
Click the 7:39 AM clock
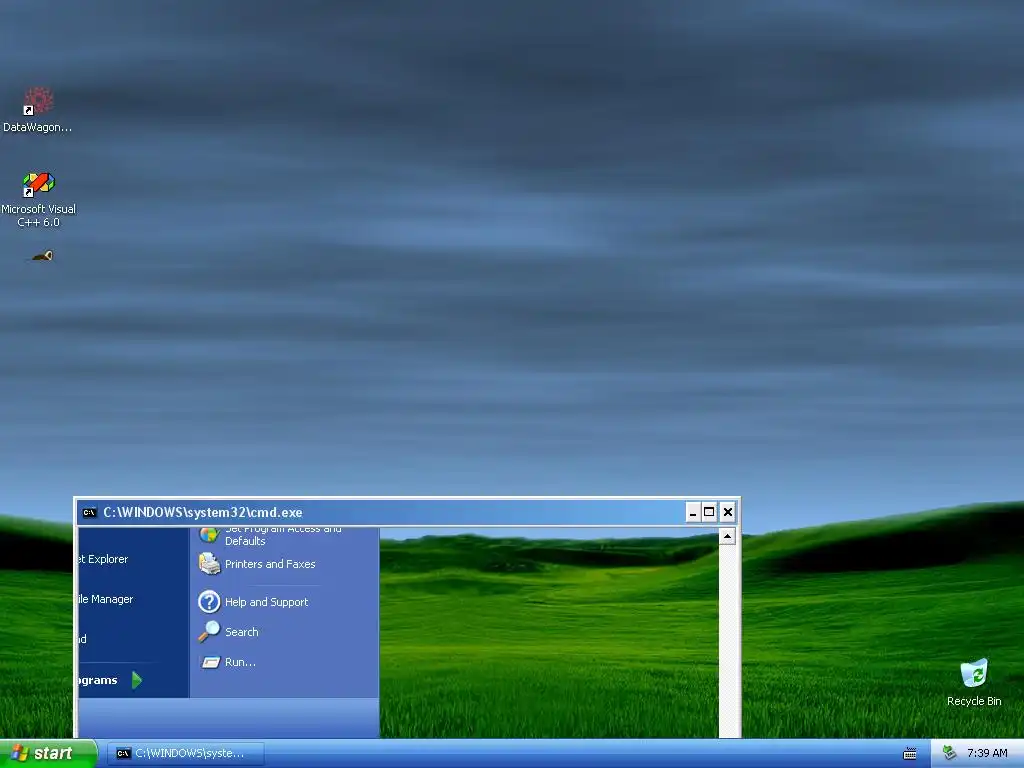pyautogui.click(x=987, y=753)
